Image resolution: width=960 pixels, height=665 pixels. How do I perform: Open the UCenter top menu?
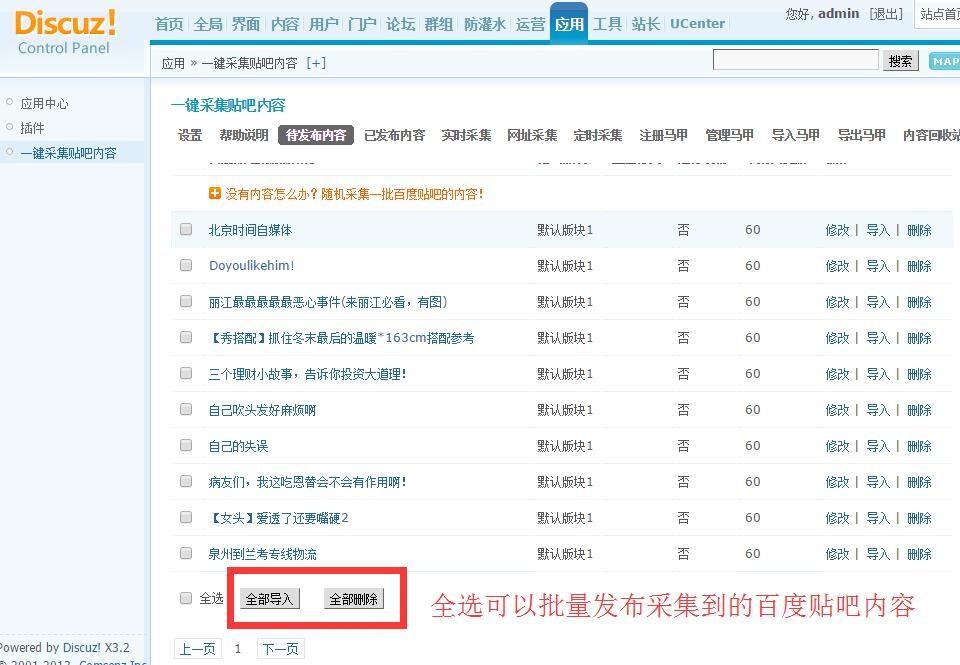697,24
